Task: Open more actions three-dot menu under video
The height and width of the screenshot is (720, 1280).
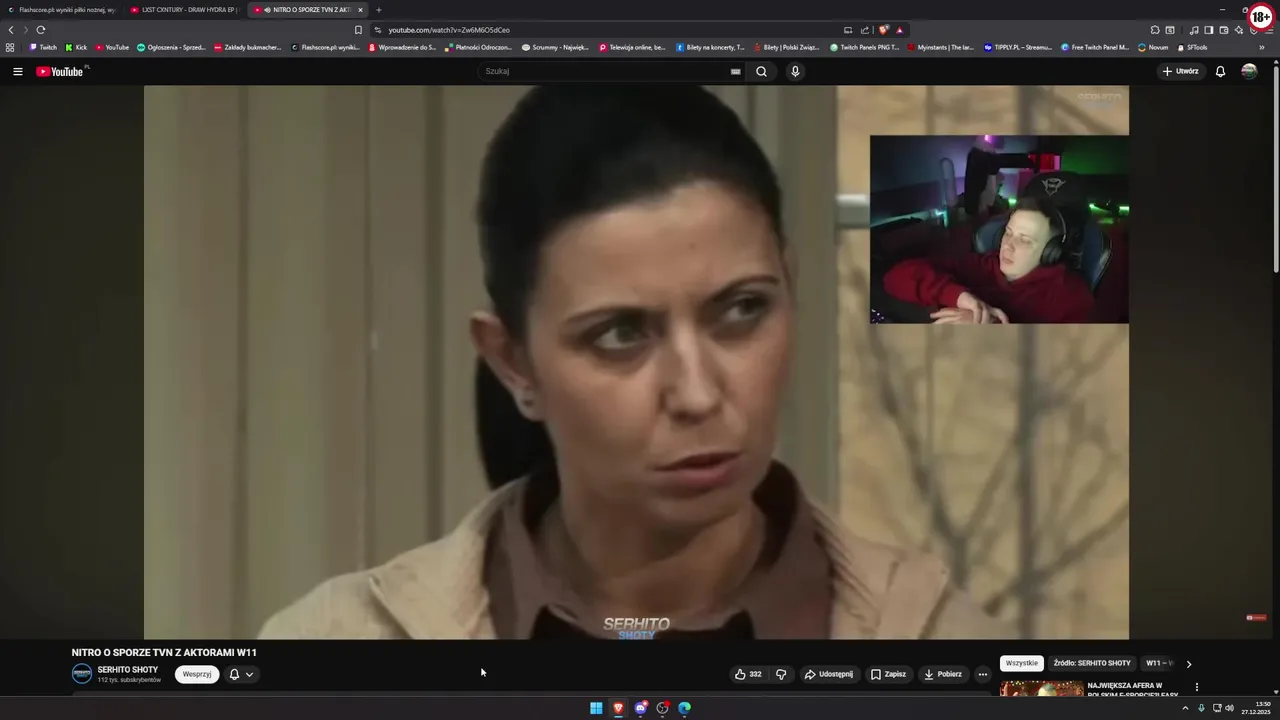Action: 982,674
